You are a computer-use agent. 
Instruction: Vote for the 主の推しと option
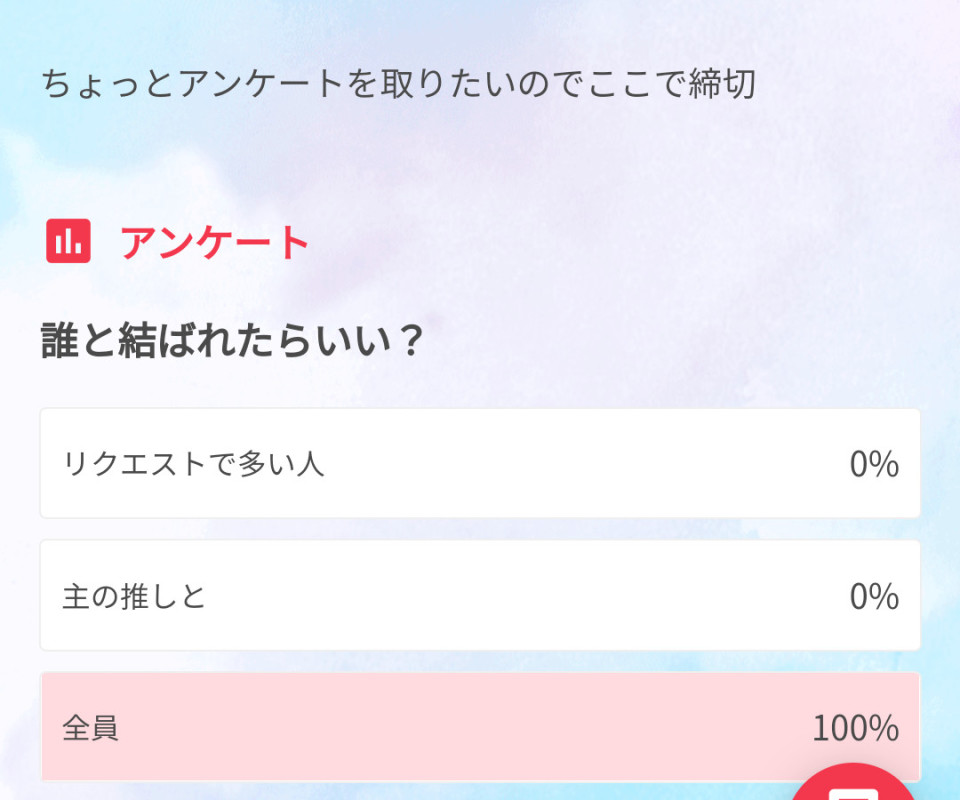(x=480, y=596)
